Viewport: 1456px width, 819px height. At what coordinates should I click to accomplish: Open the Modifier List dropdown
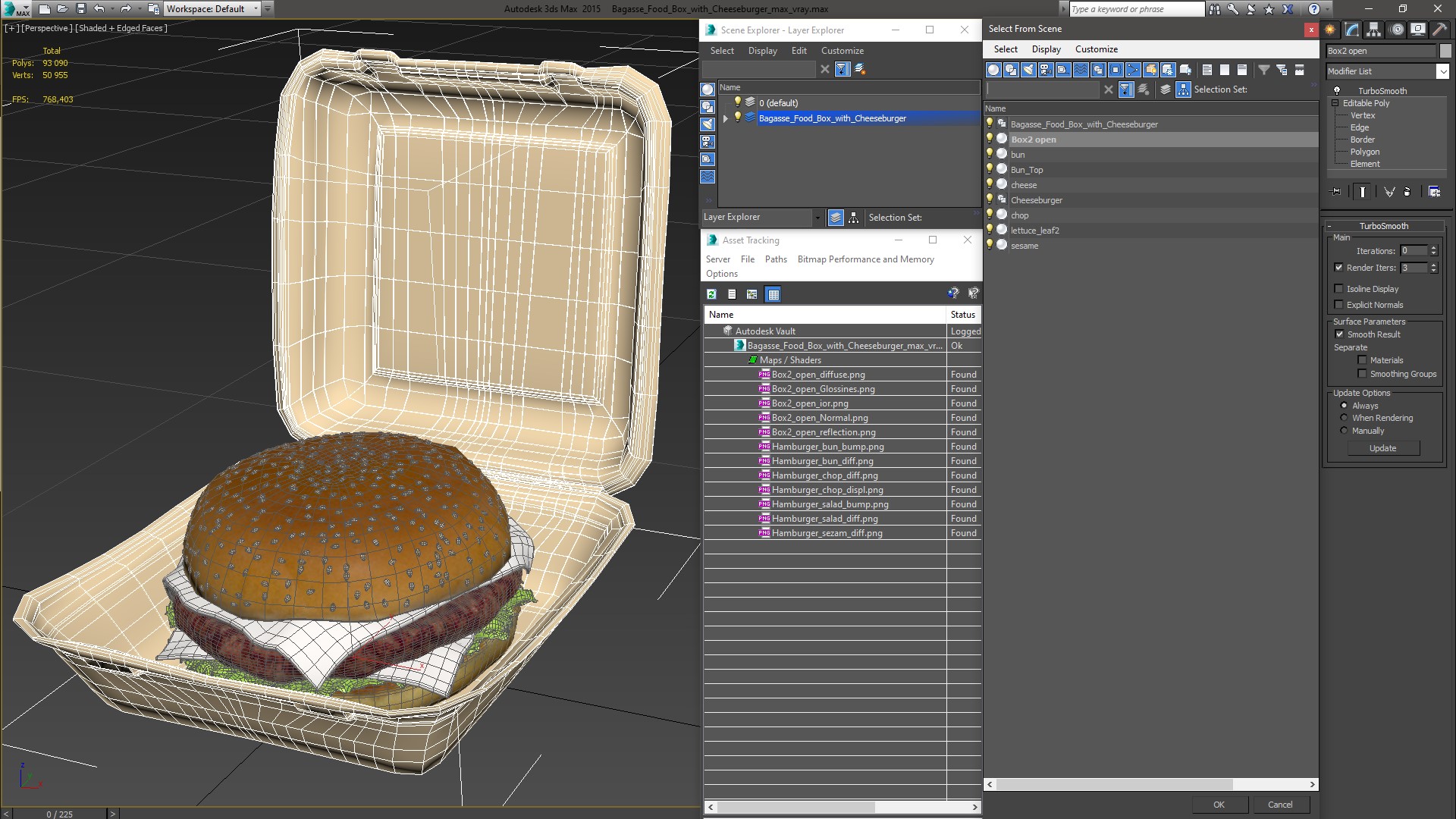tap(1442, 71)
